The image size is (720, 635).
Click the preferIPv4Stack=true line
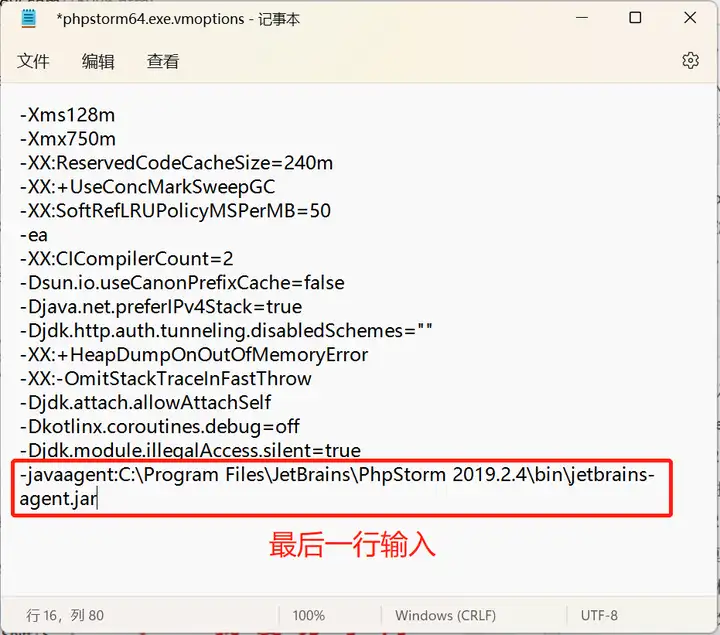tap(161, 307)
